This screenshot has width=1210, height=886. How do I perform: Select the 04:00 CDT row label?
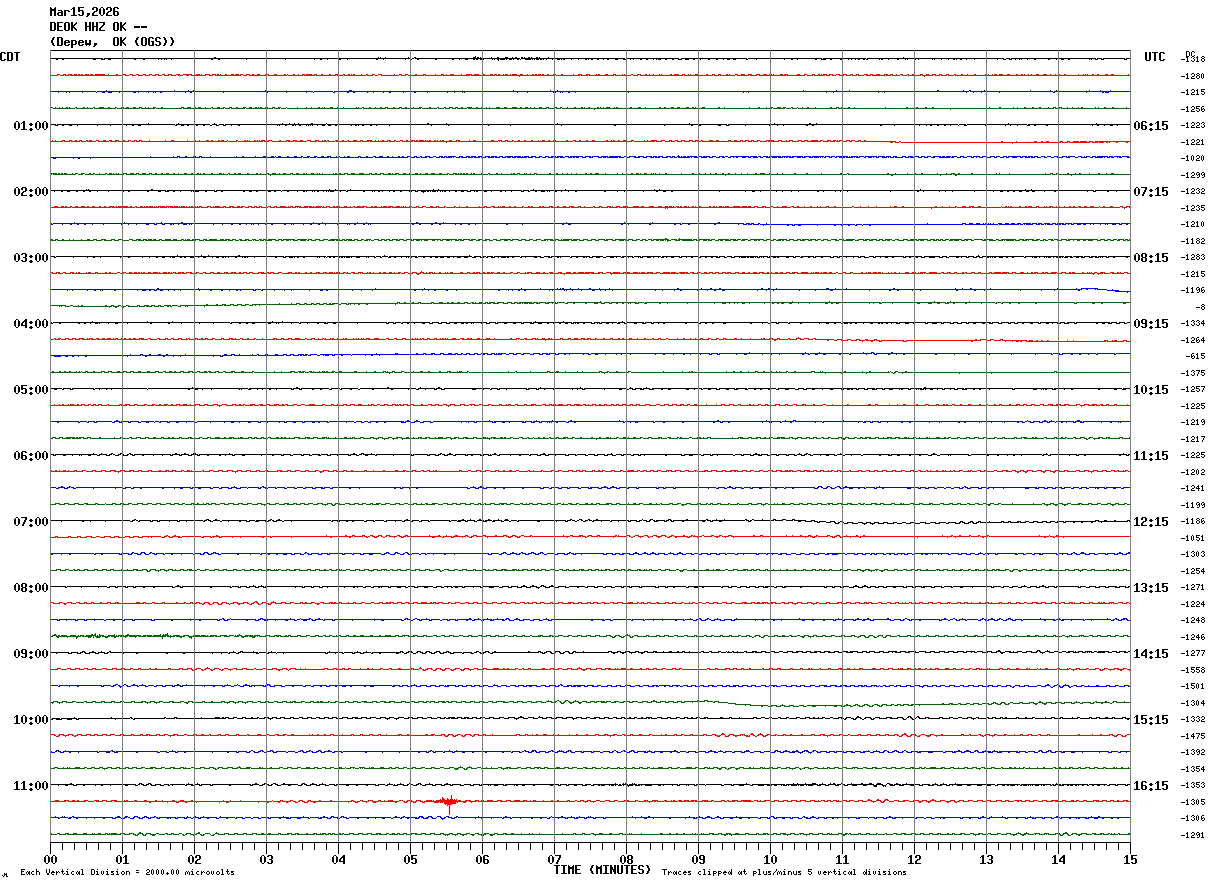[30, 324]
